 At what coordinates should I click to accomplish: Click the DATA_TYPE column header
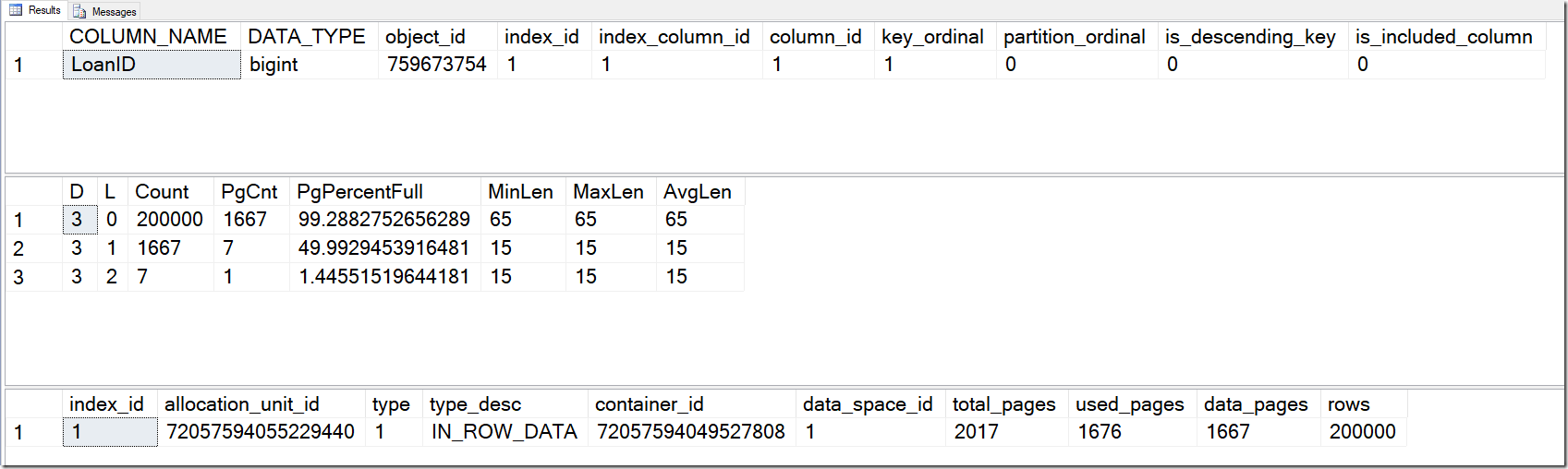pos(307,37)
